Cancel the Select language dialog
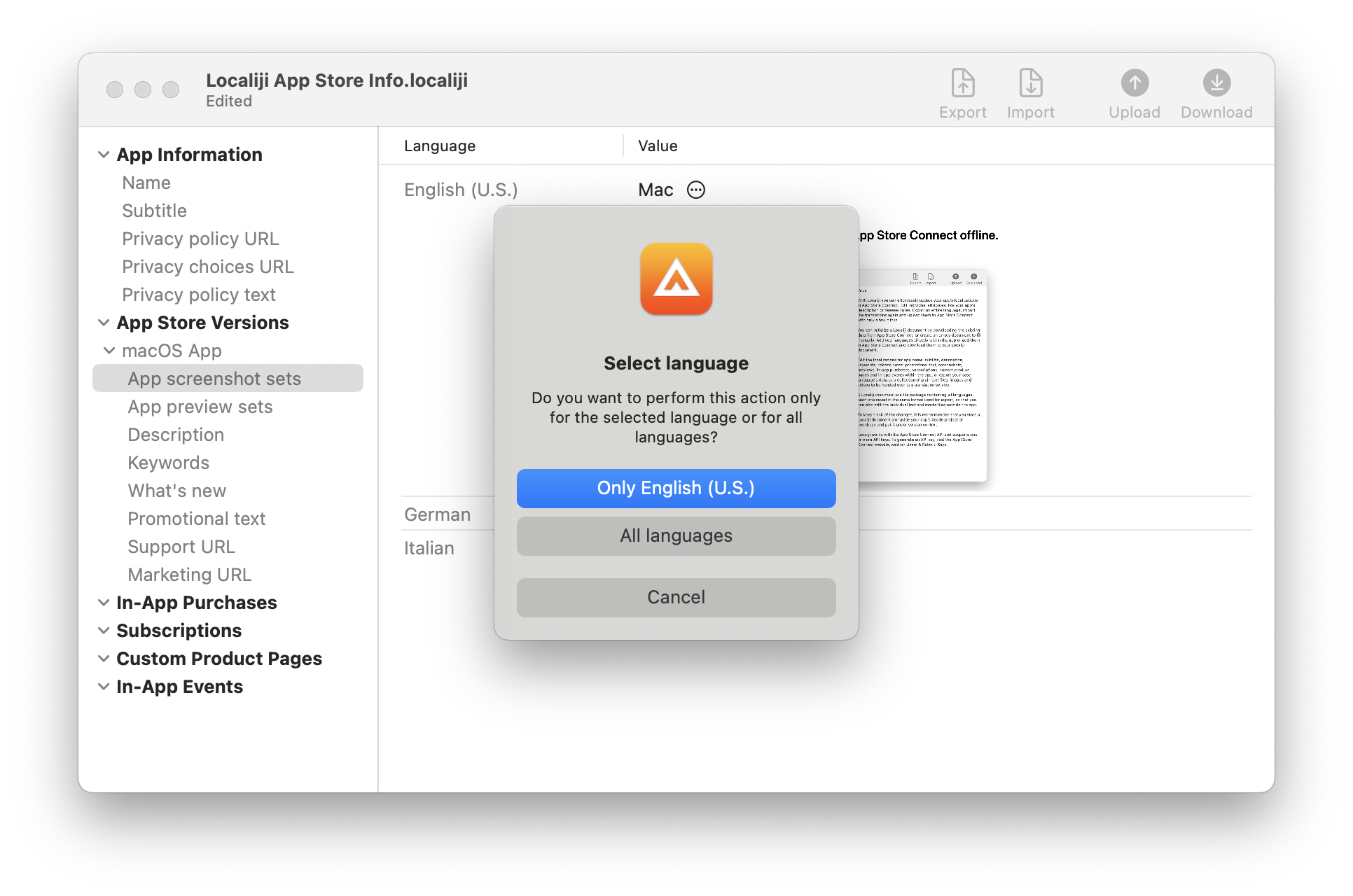 pyautogui.click(x=676, y=597)
